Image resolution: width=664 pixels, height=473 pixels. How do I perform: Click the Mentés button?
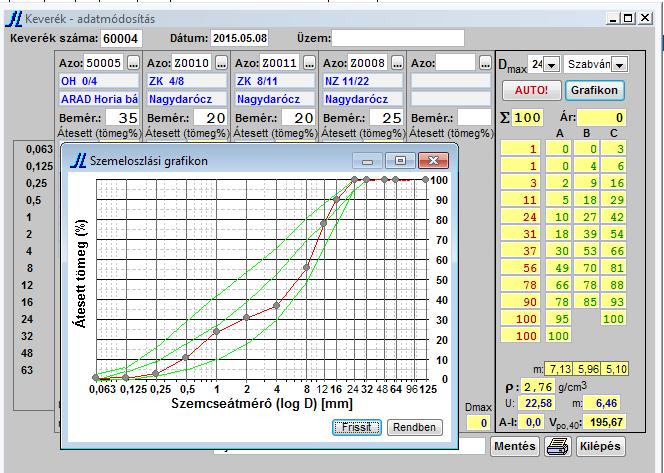click(x=515, y=446)
